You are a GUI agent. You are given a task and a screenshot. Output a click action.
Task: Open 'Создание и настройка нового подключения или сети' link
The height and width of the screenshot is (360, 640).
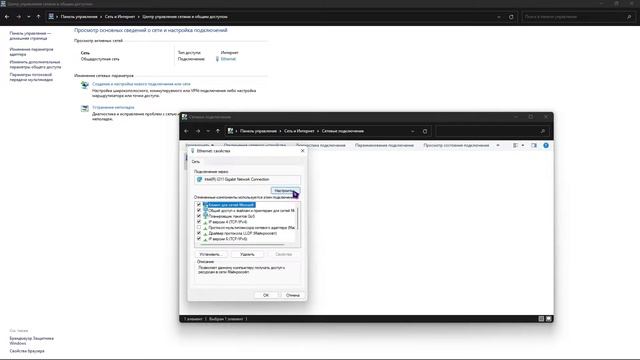[x=141, y=84]
